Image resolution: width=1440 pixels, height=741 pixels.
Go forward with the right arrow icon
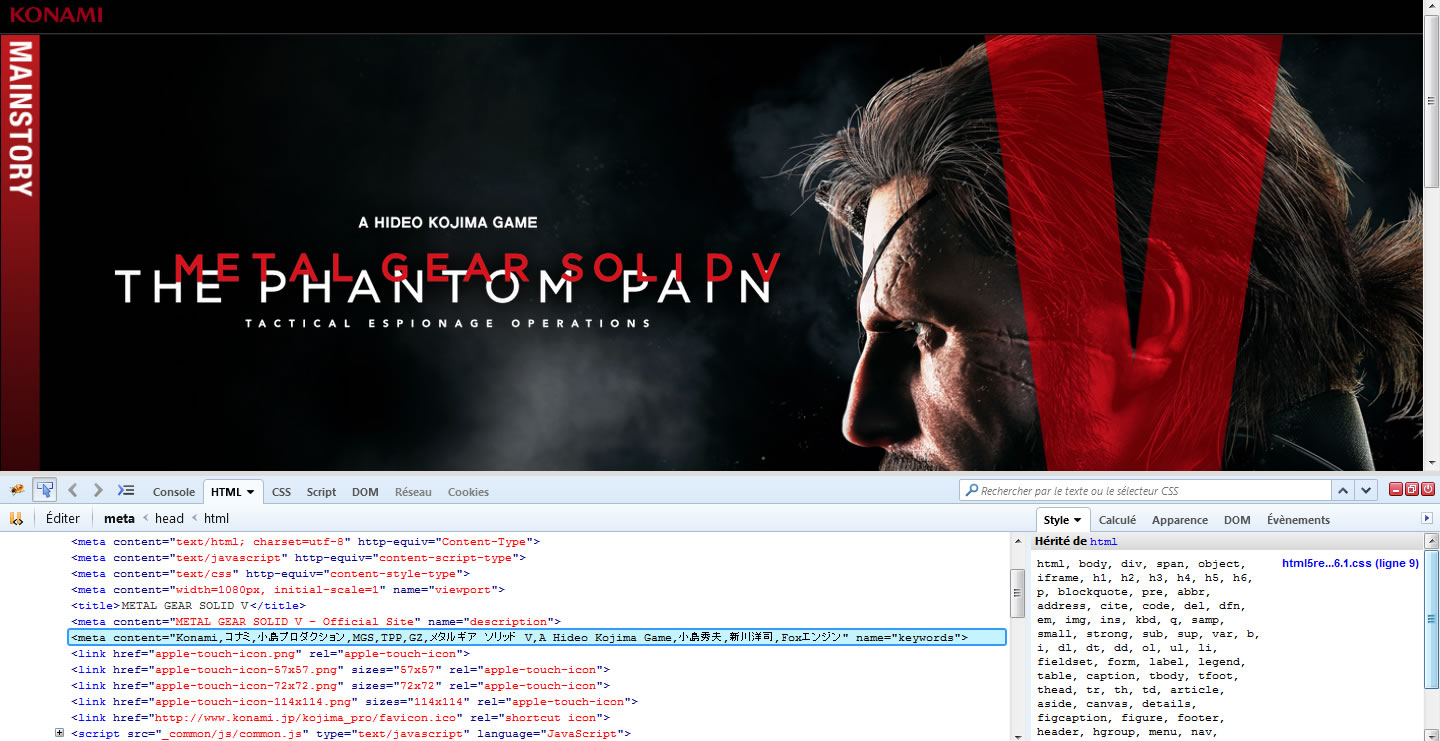pyautogui.click(x=98, y=490)
